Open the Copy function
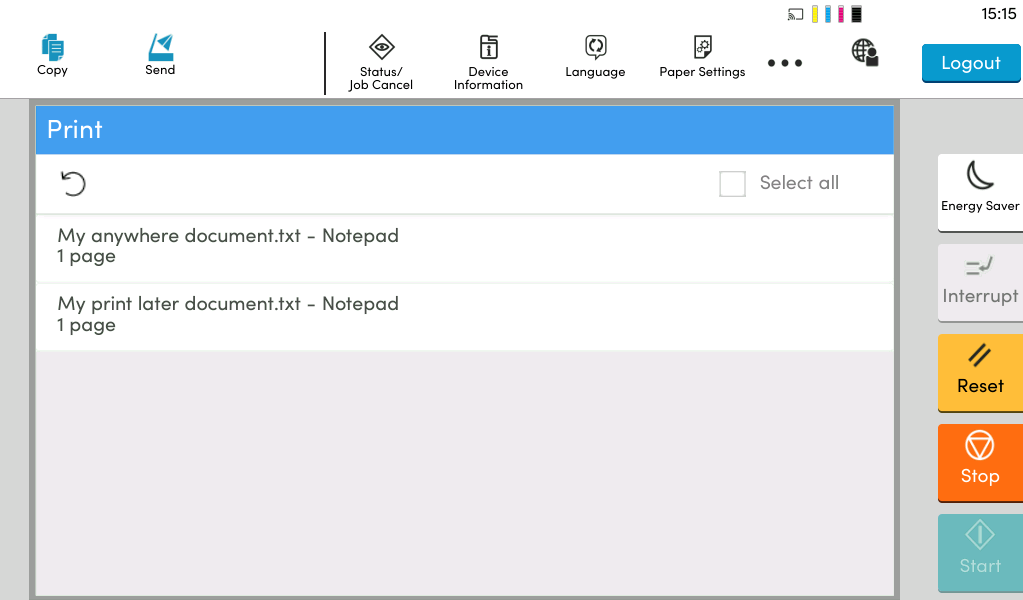The width and height of the screenshot is (1023, 600). (52, 55)
